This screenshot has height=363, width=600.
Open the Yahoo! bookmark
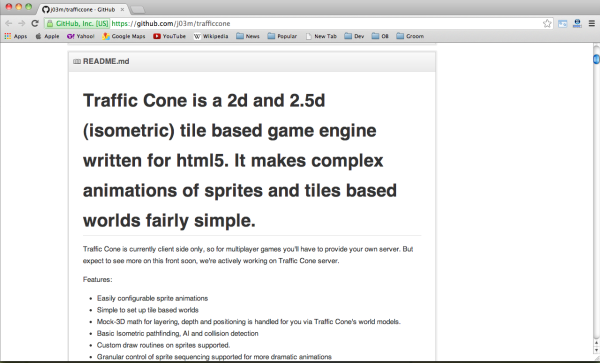point(80,36)
